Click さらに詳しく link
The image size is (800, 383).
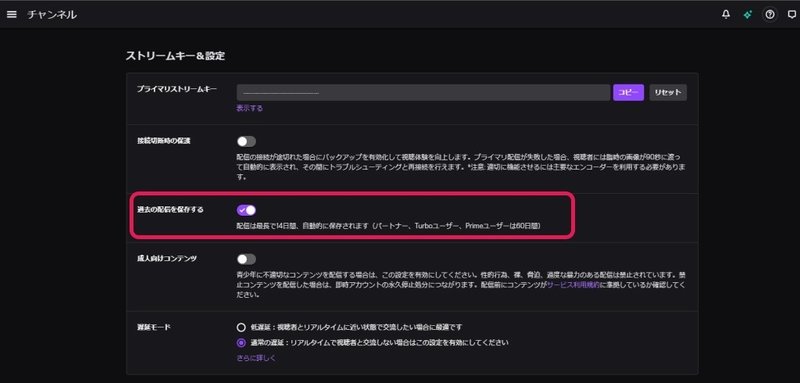(x=256, y=358)
